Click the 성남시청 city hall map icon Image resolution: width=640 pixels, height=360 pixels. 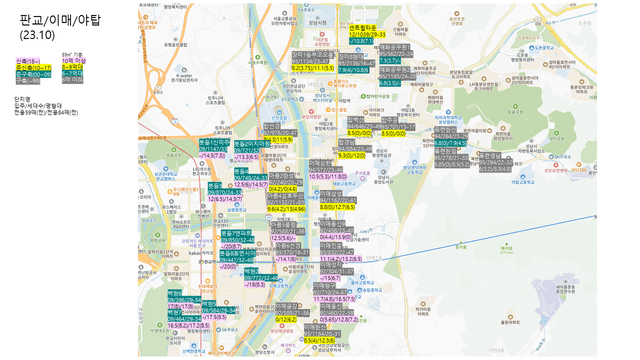pyautogui.click(x=318, y=17)
